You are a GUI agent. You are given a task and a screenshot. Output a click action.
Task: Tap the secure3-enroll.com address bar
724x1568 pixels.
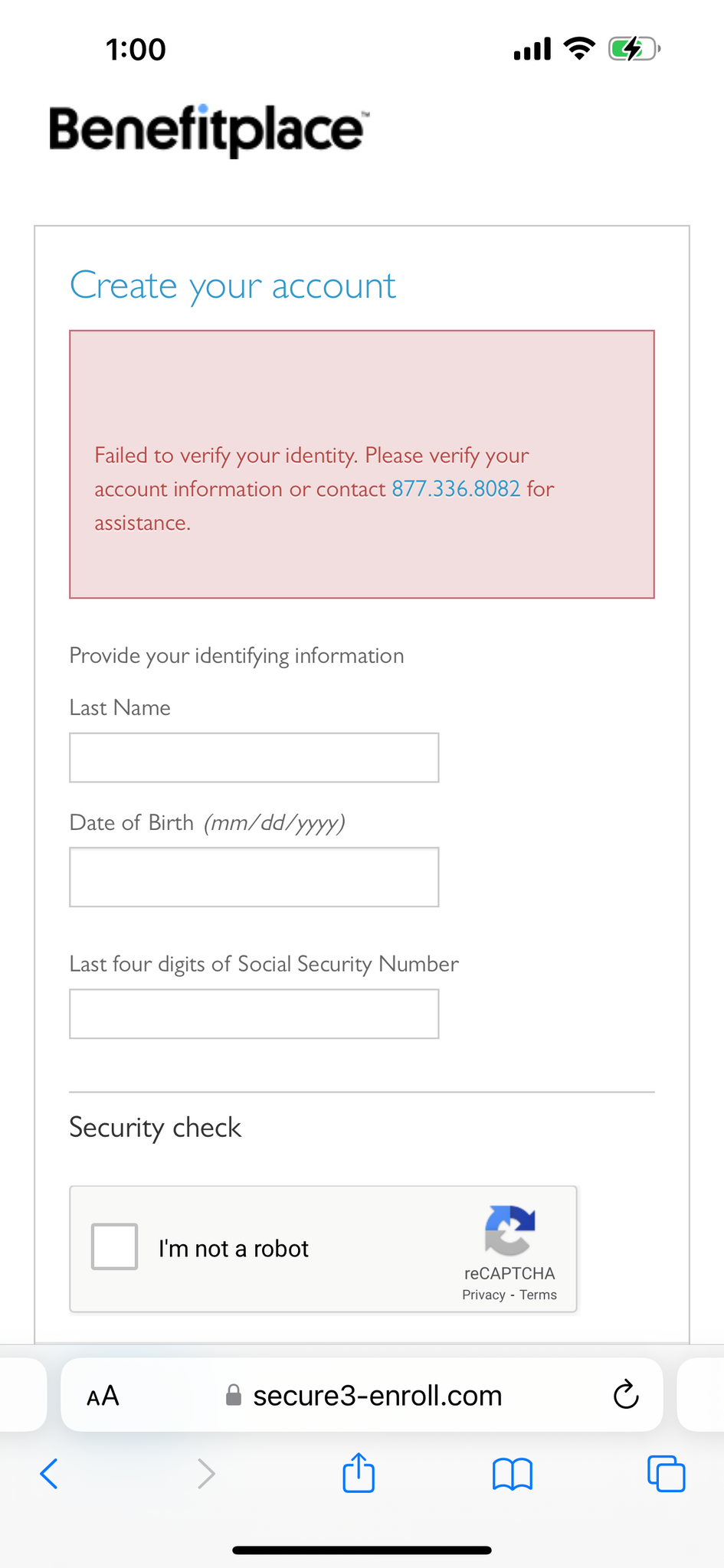point(362,1395)
